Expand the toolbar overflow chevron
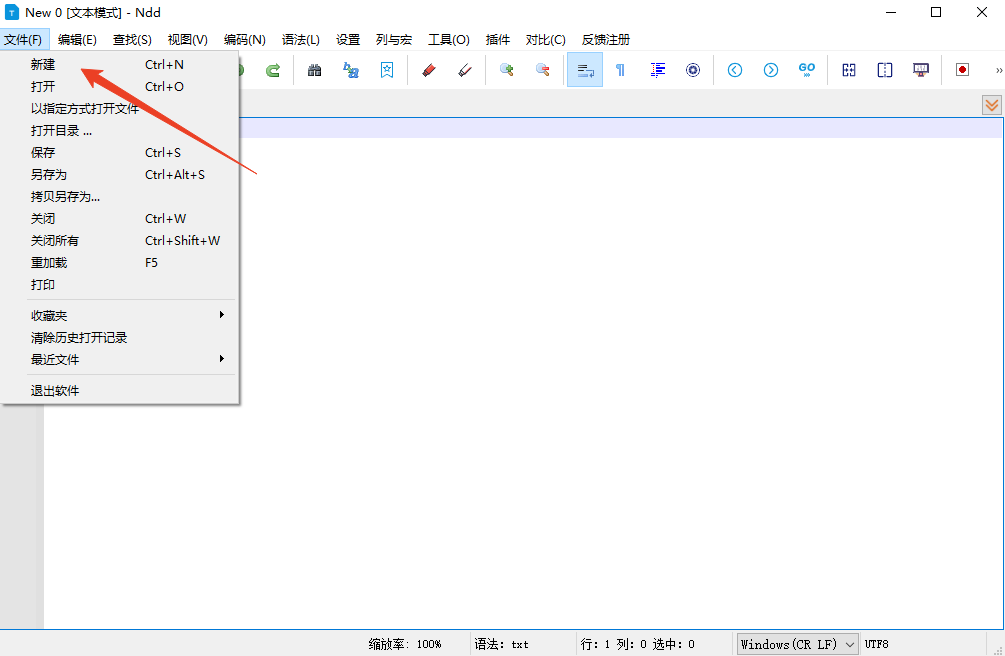The image size is (1005, 656). pyautogui.click(x=999, y=71)
